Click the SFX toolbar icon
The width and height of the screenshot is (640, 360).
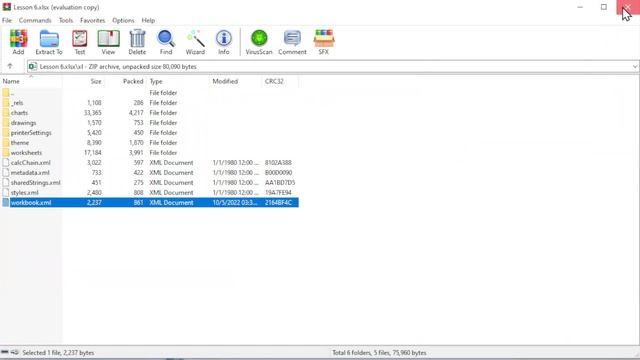point(324,42)
